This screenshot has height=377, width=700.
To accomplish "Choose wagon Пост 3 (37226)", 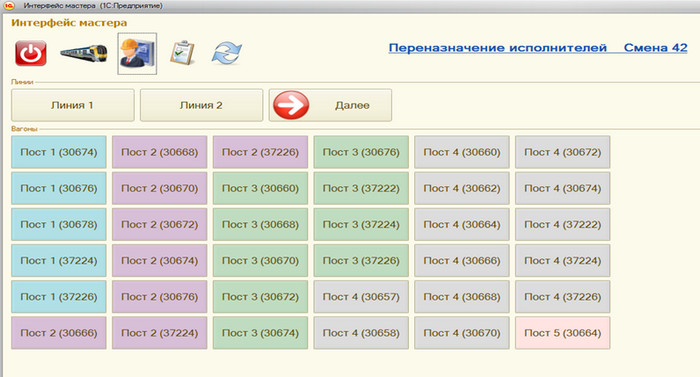I will [x=361, y=260].
